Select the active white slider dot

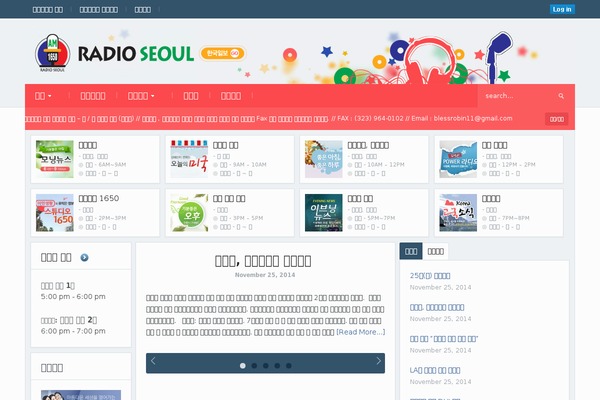pyautogui.click(x=243, y=366)
